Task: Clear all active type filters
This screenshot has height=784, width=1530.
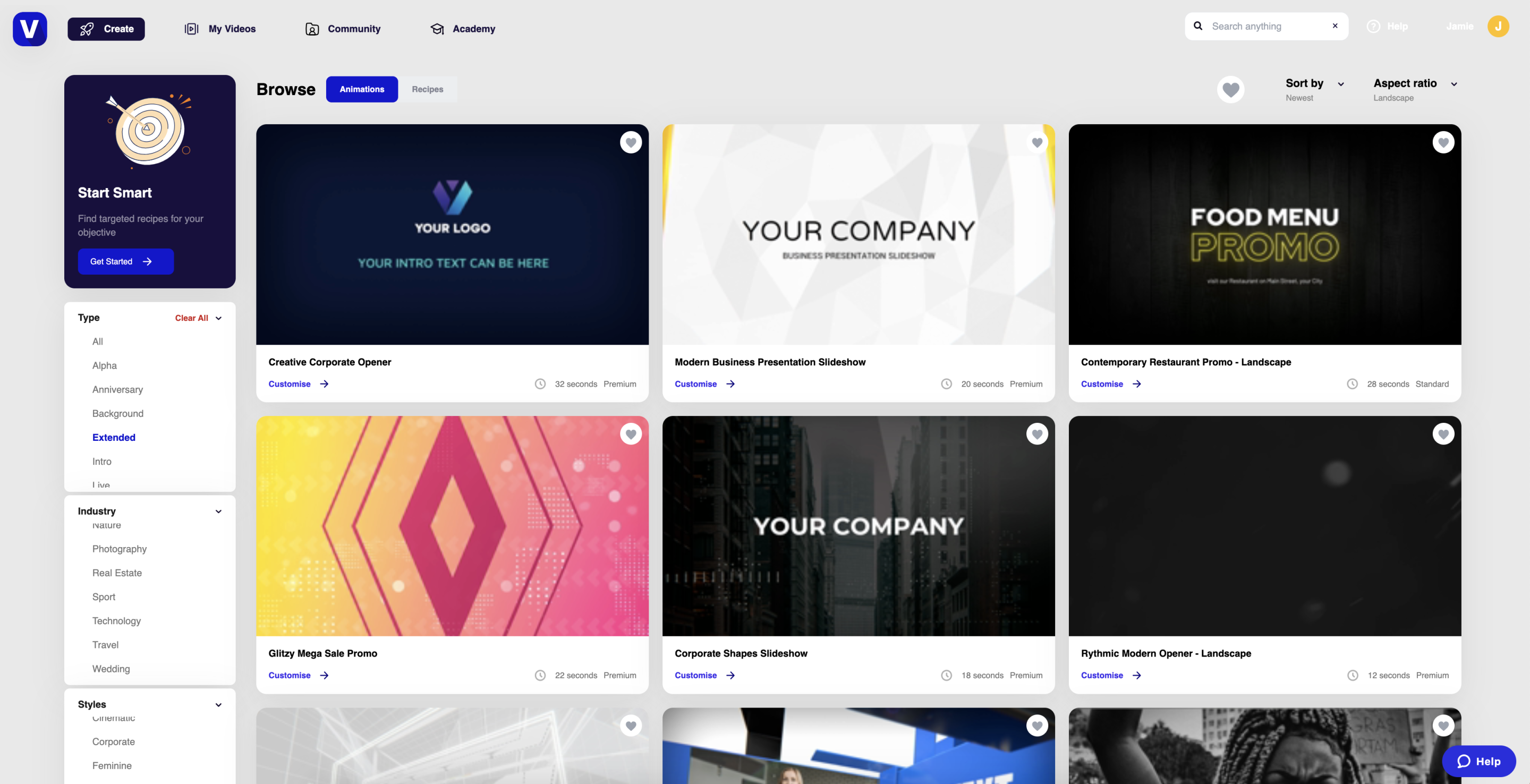Action: pos(191,318)
